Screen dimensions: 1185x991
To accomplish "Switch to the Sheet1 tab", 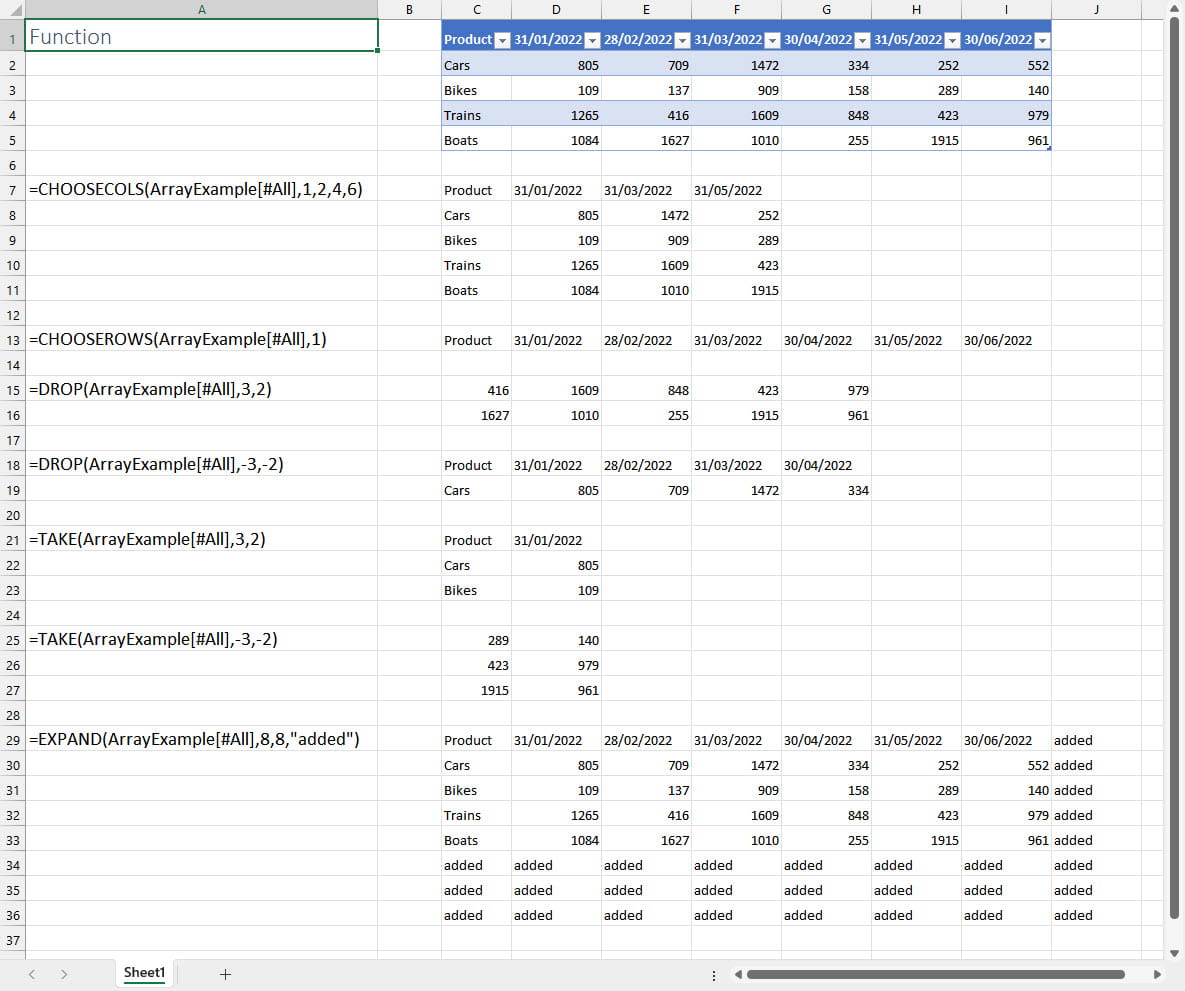I will coord(144,973).
